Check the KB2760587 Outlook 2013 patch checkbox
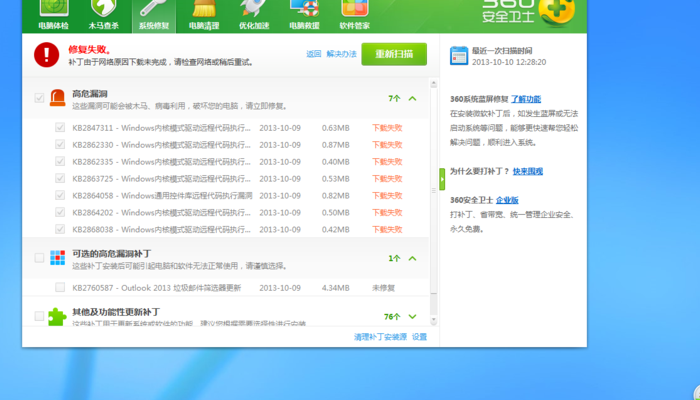The image size is (700, 400). pyautogui.click(x=60, y=287)
